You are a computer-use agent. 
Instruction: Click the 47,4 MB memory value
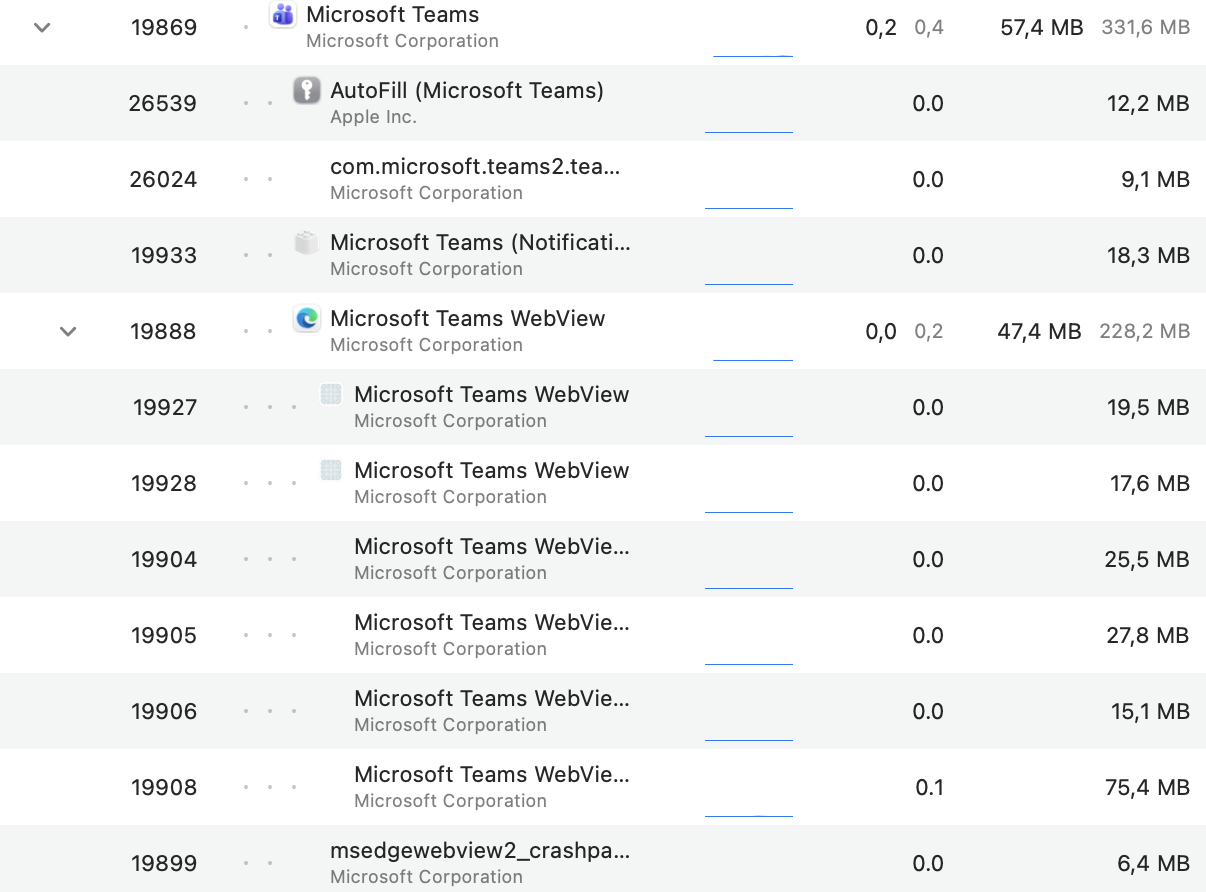[x=1040, y=331]
